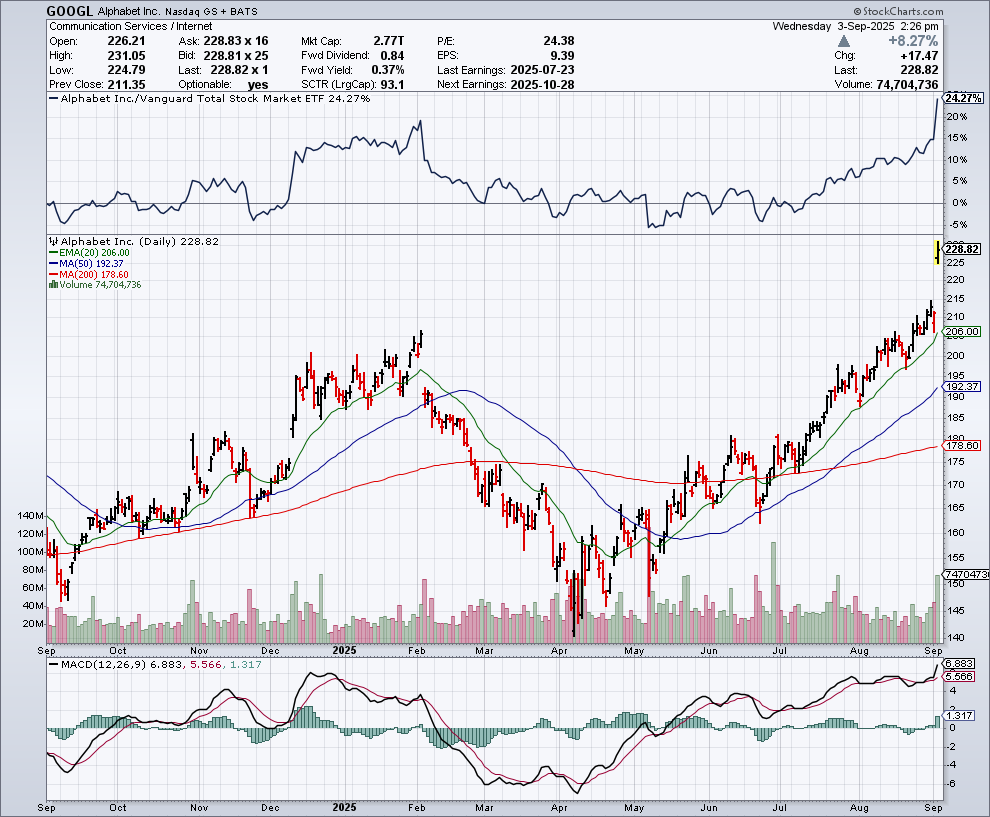The width and height of the screenshot is (990, 817).
Task: Click the Chg value +17.47
Action: point(919,56)
